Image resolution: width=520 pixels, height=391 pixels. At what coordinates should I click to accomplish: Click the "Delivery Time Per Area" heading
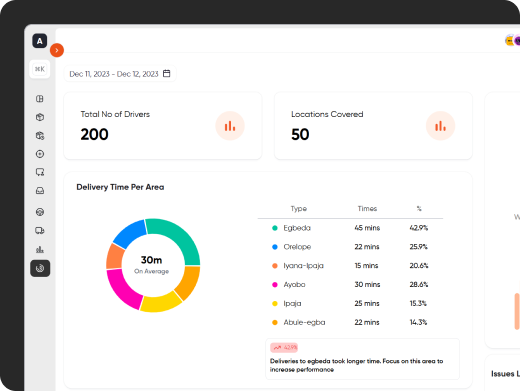tap(120, 187)
